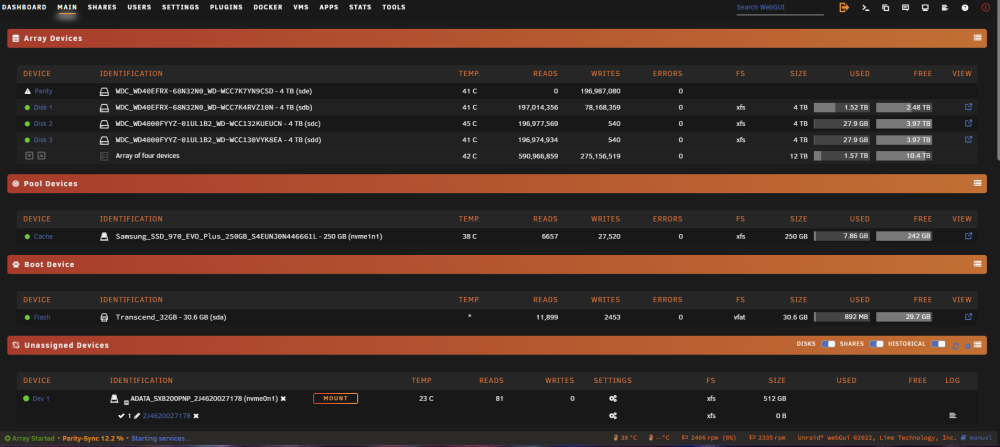Image resolution: width=1000 pixels, height=447 pixels.
Task: Open the feedback speech-bubble icon
Action: click(905, 8)
